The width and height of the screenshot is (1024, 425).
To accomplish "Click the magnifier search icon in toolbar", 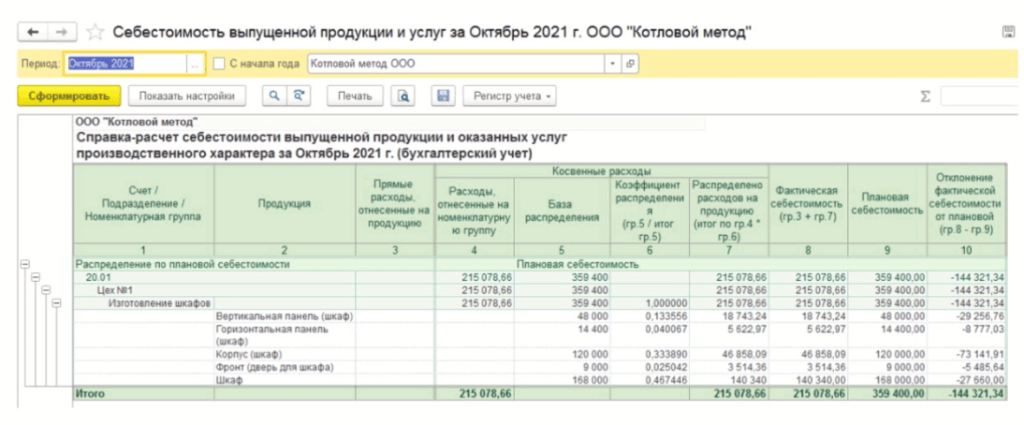I will coord(272,96).
